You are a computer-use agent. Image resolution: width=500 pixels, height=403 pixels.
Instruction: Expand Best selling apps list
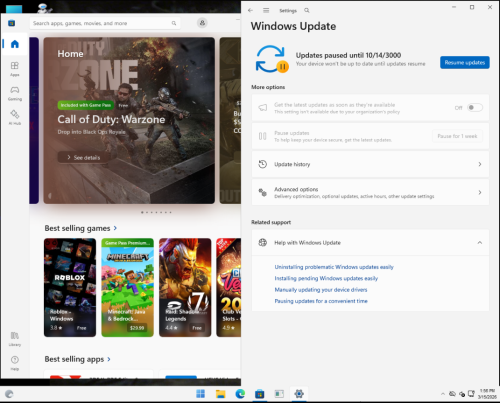click(78, 359)
